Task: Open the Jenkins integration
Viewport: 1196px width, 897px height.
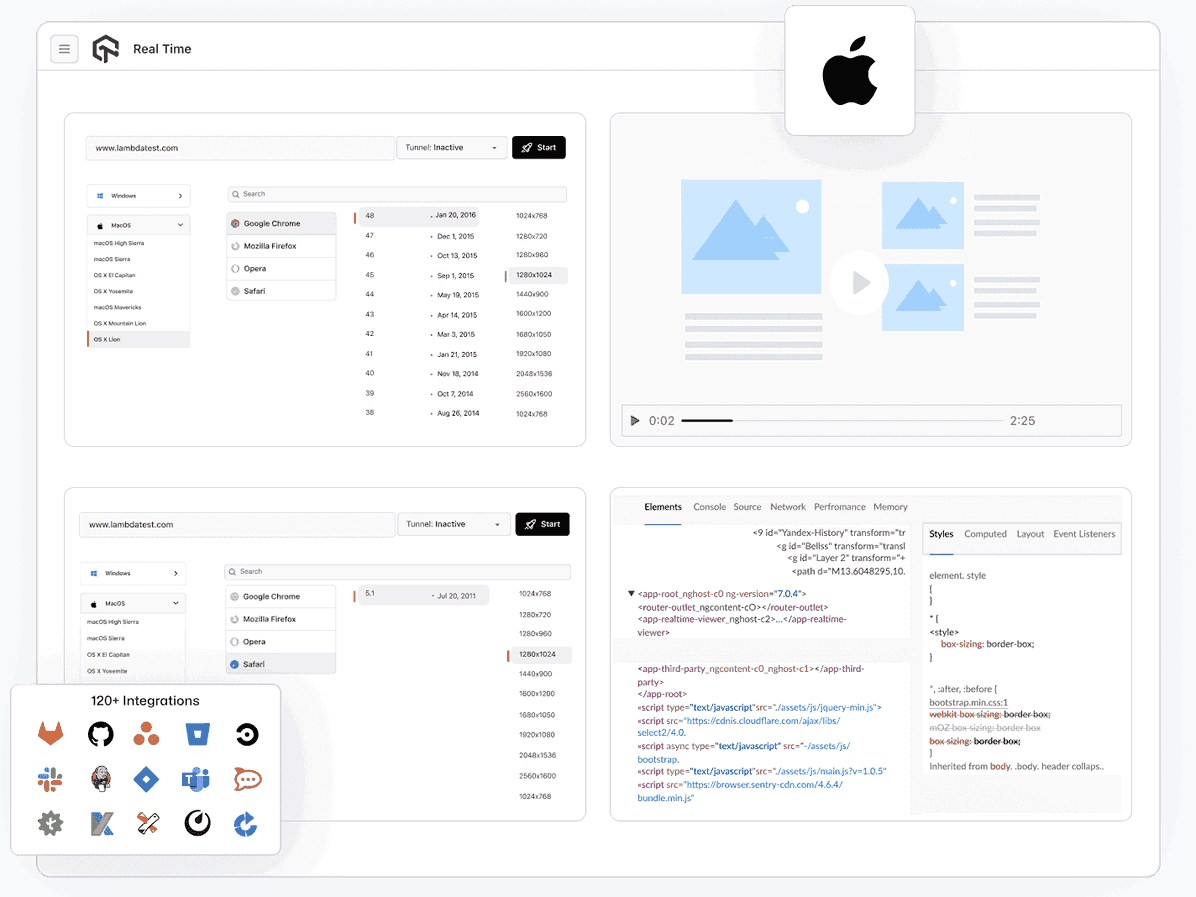Action: 100,778
